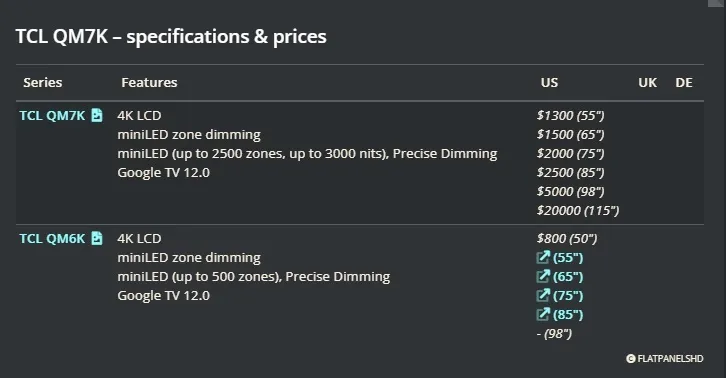Click the Series column header
This screenshot has height=378, width=726.
click(x=43, y=82)
